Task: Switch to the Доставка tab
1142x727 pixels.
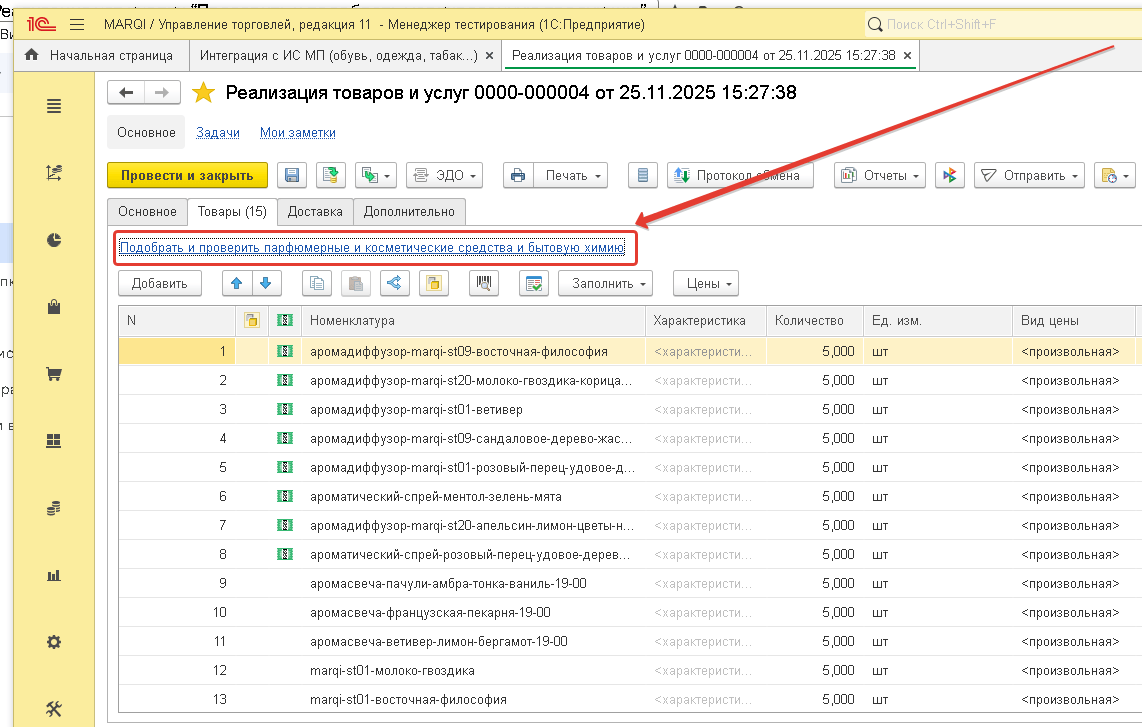Action: click(315, 211)
